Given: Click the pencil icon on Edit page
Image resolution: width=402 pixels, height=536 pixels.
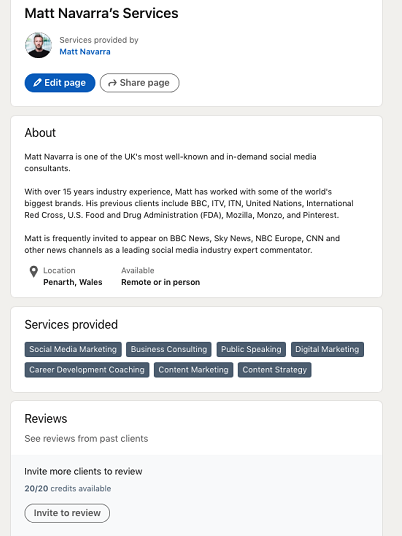Looking at the screenshot, I should [37, 82].
